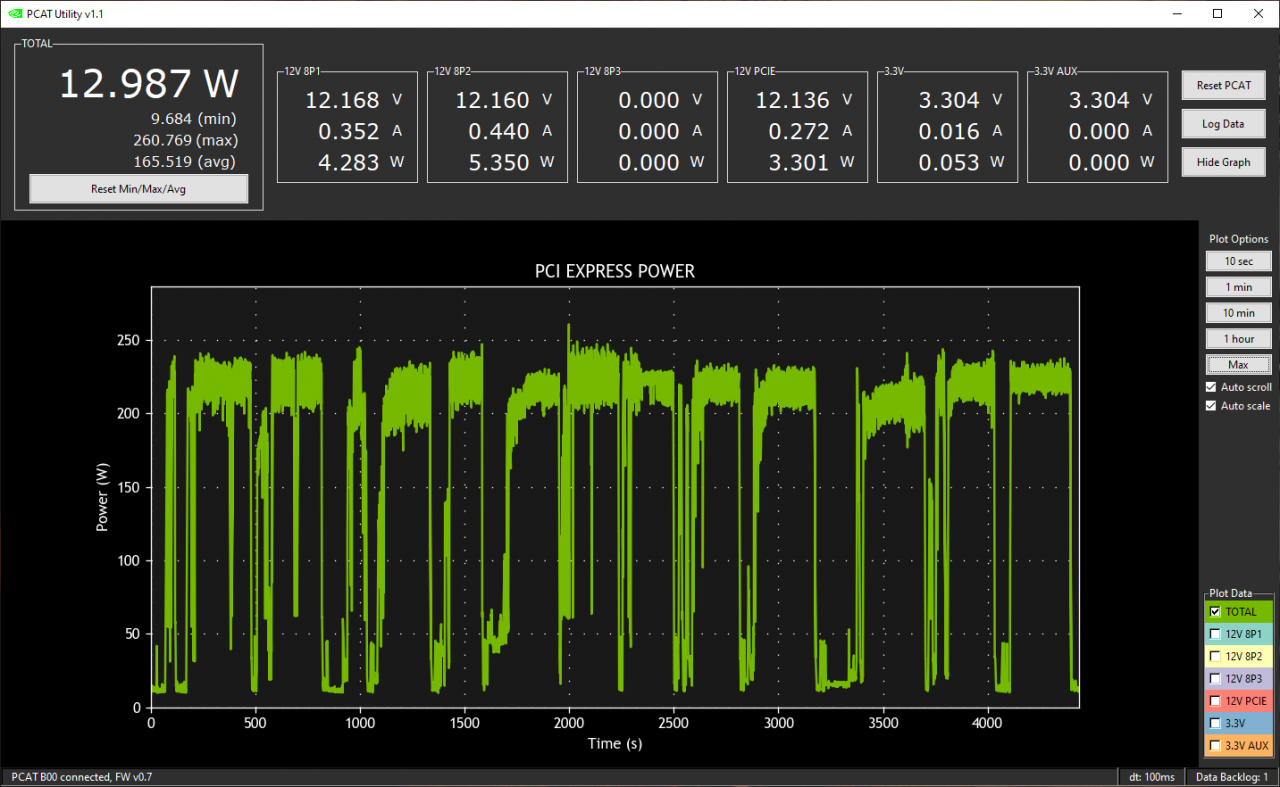The height and width of the screenshot is (787, 1280).
Task: Start logging with Log Data
Action: pyautogui.click(x=1223, y=124)
